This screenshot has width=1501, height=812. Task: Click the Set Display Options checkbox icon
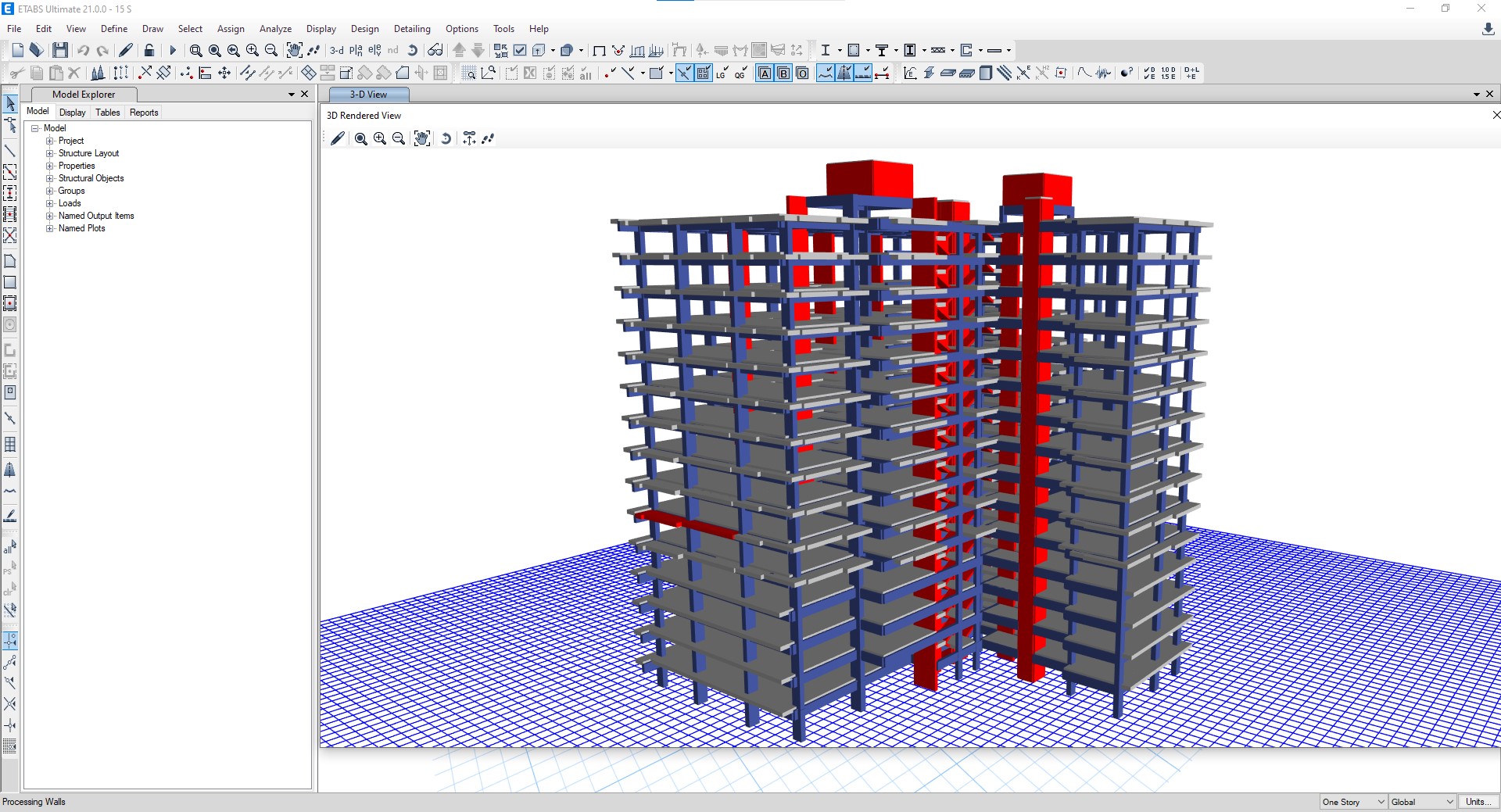pyautogui.click(x=520, y=50)
